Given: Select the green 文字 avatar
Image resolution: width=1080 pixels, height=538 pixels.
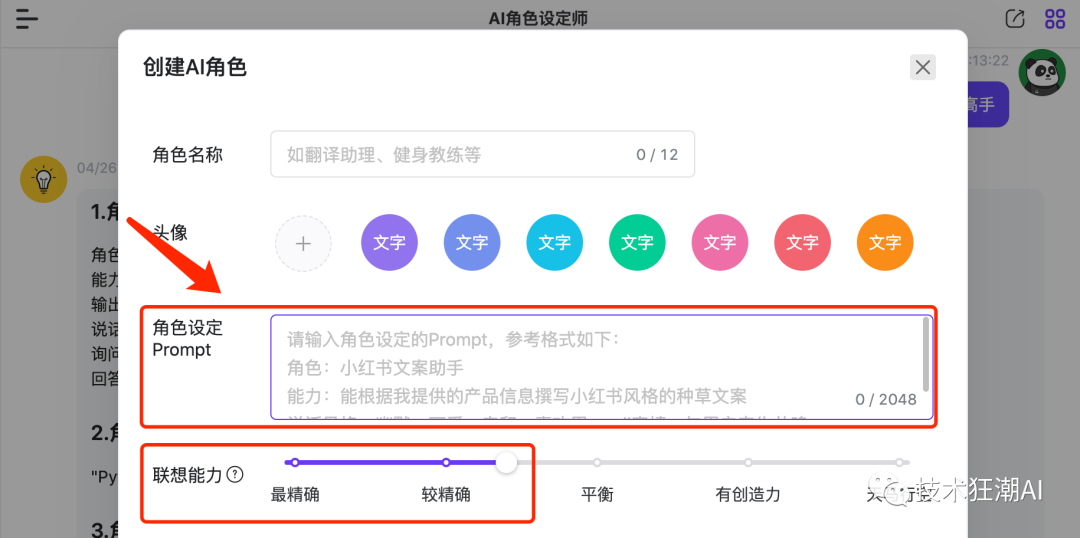Looking at the screenshot, I should click(x=637, y=242).
